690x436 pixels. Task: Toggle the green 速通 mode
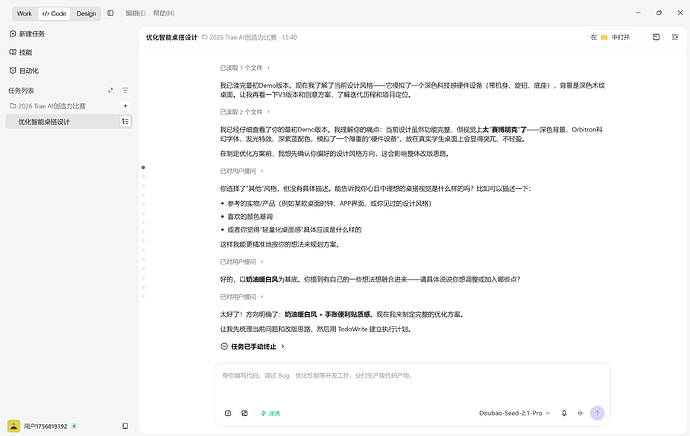point(270,413)
